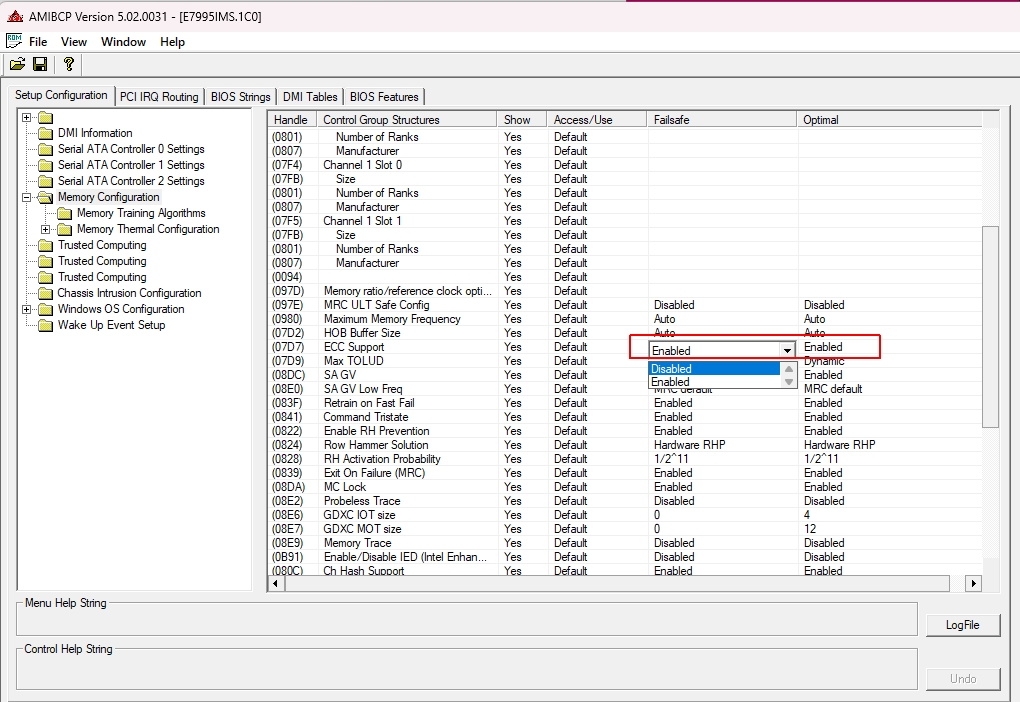Viewport: 1020px width, 702px height.
Task: Switch to the PCI IRQ Routing tab
Action: click(x=159, y=97)
